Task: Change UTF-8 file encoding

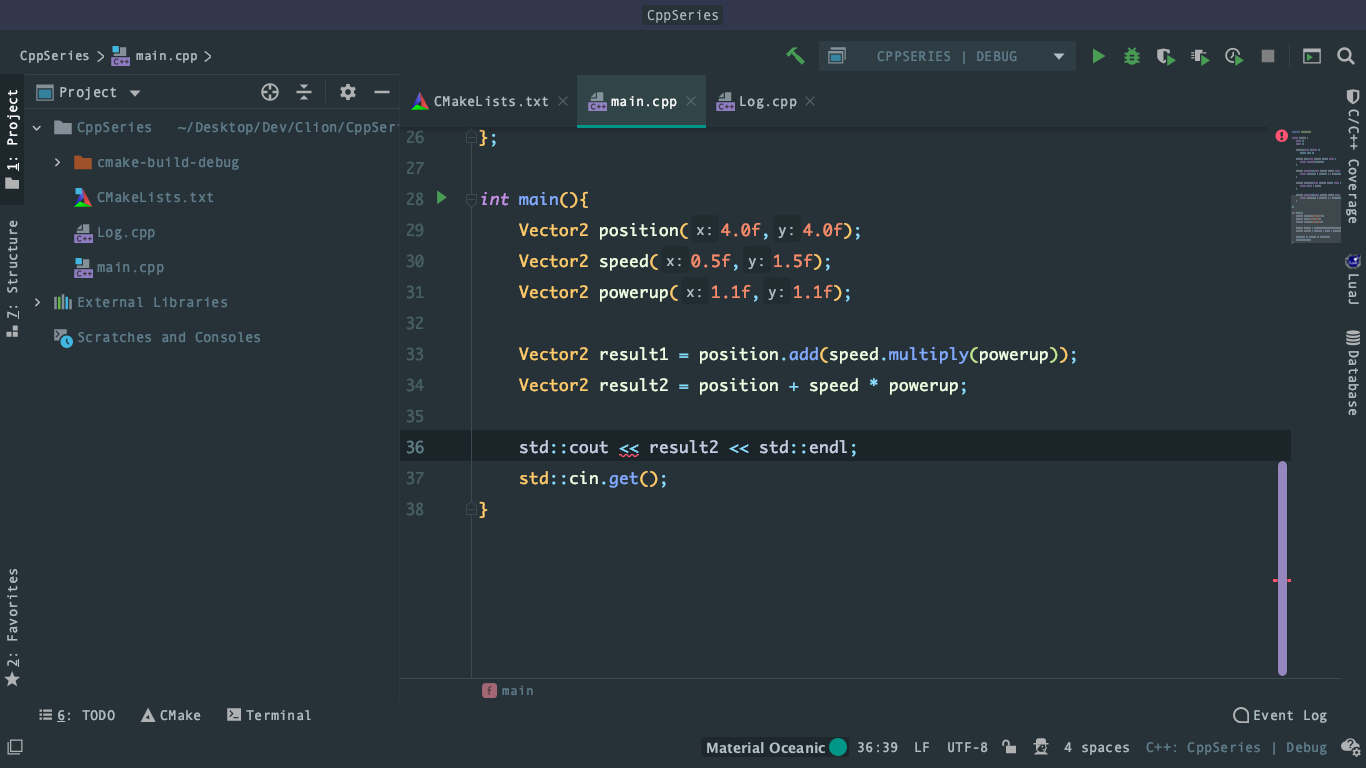Action: coord(967,747)
